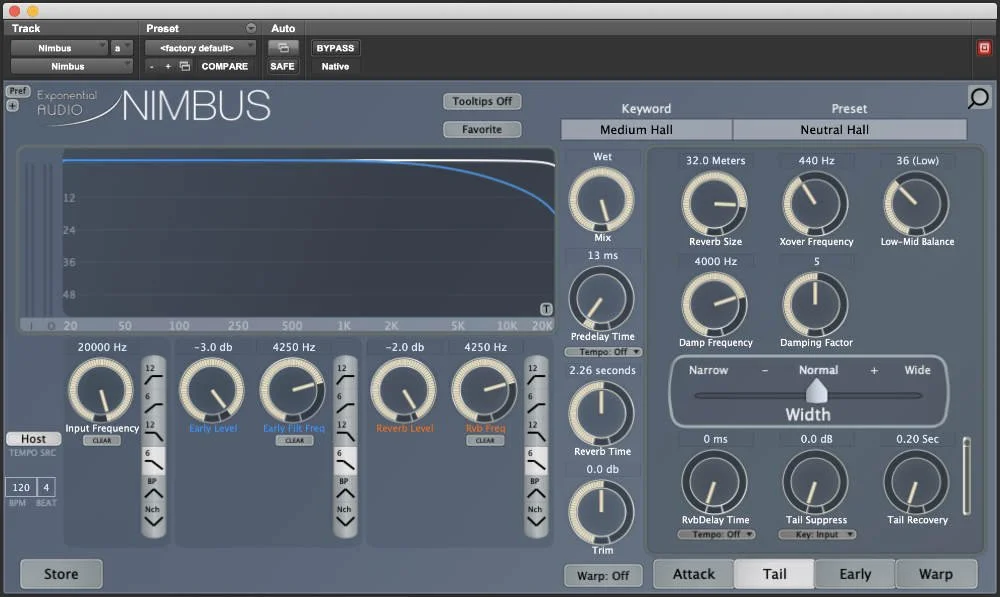Select Reverb filter band-pass BP shape

(536, 489)
